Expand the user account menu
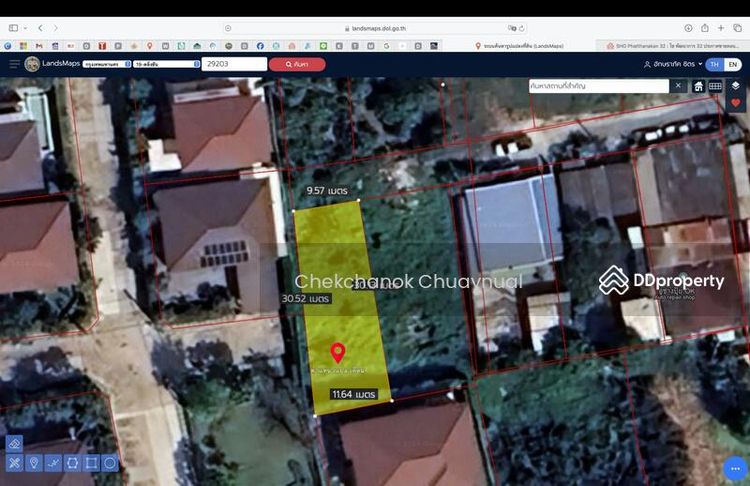750x486 pixels. click(672, 64)
